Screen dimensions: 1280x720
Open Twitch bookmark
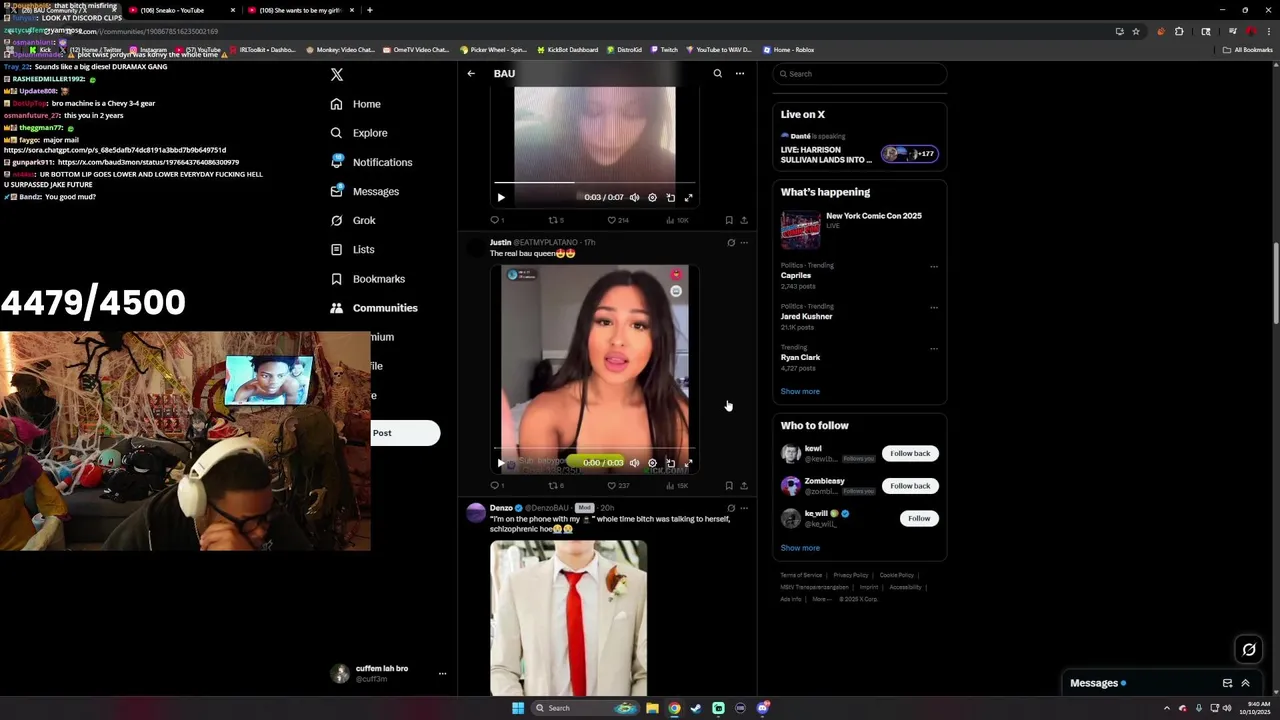(664, 49)
